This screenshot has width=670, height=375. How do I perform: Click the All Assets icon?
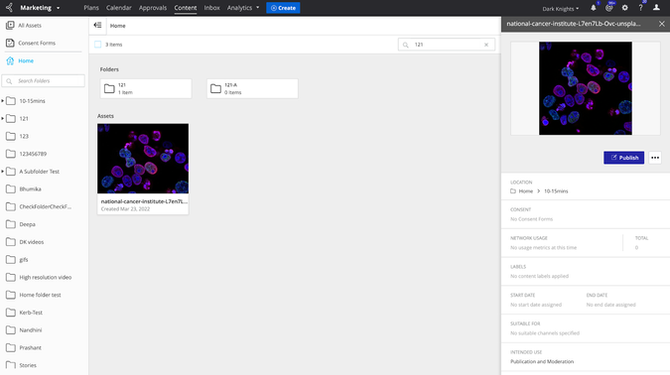(x=10, y=26)
